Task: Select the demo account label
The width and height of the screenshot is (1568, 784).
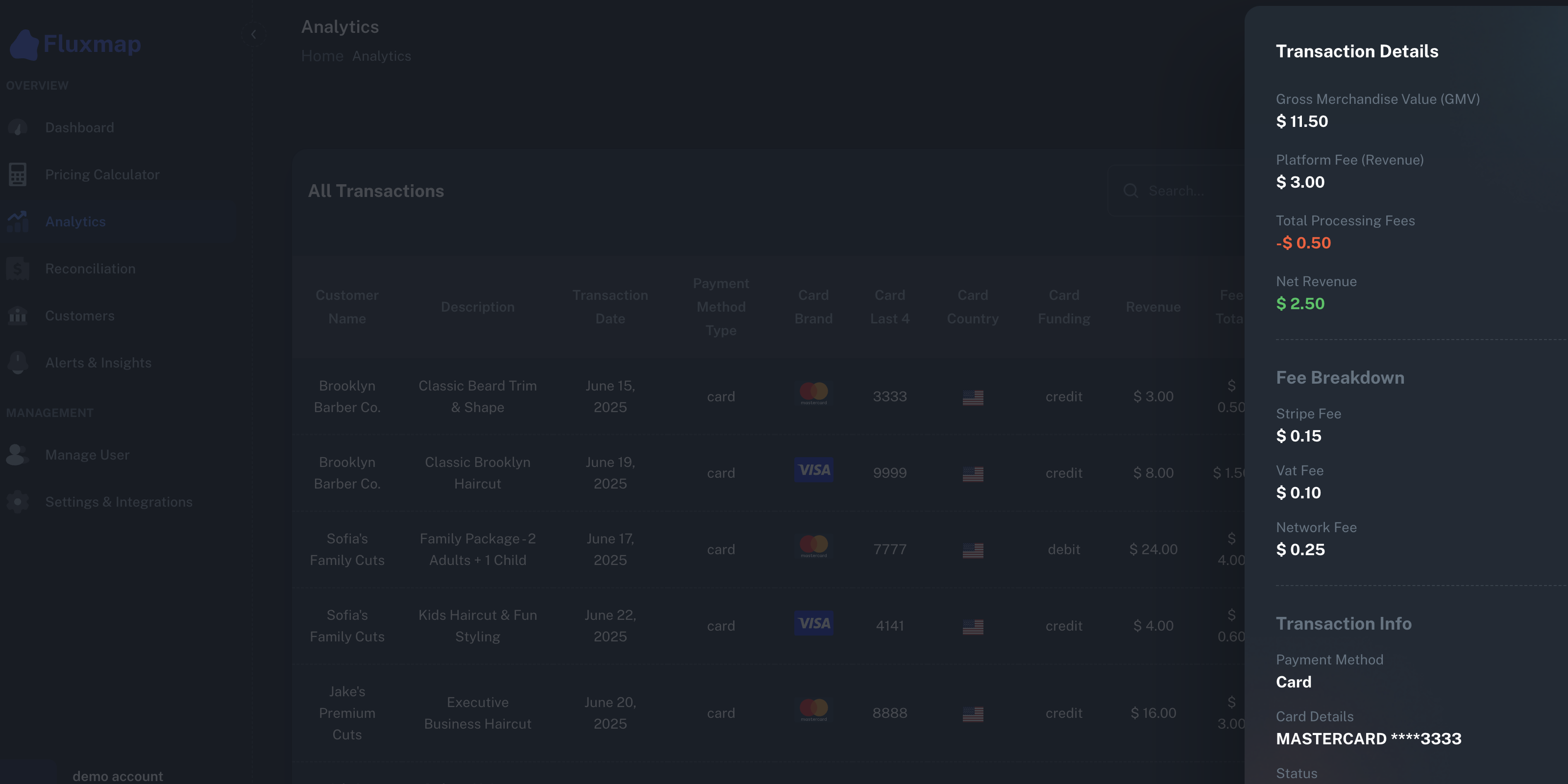Action: pyautogui.click(x=118, y=776)
